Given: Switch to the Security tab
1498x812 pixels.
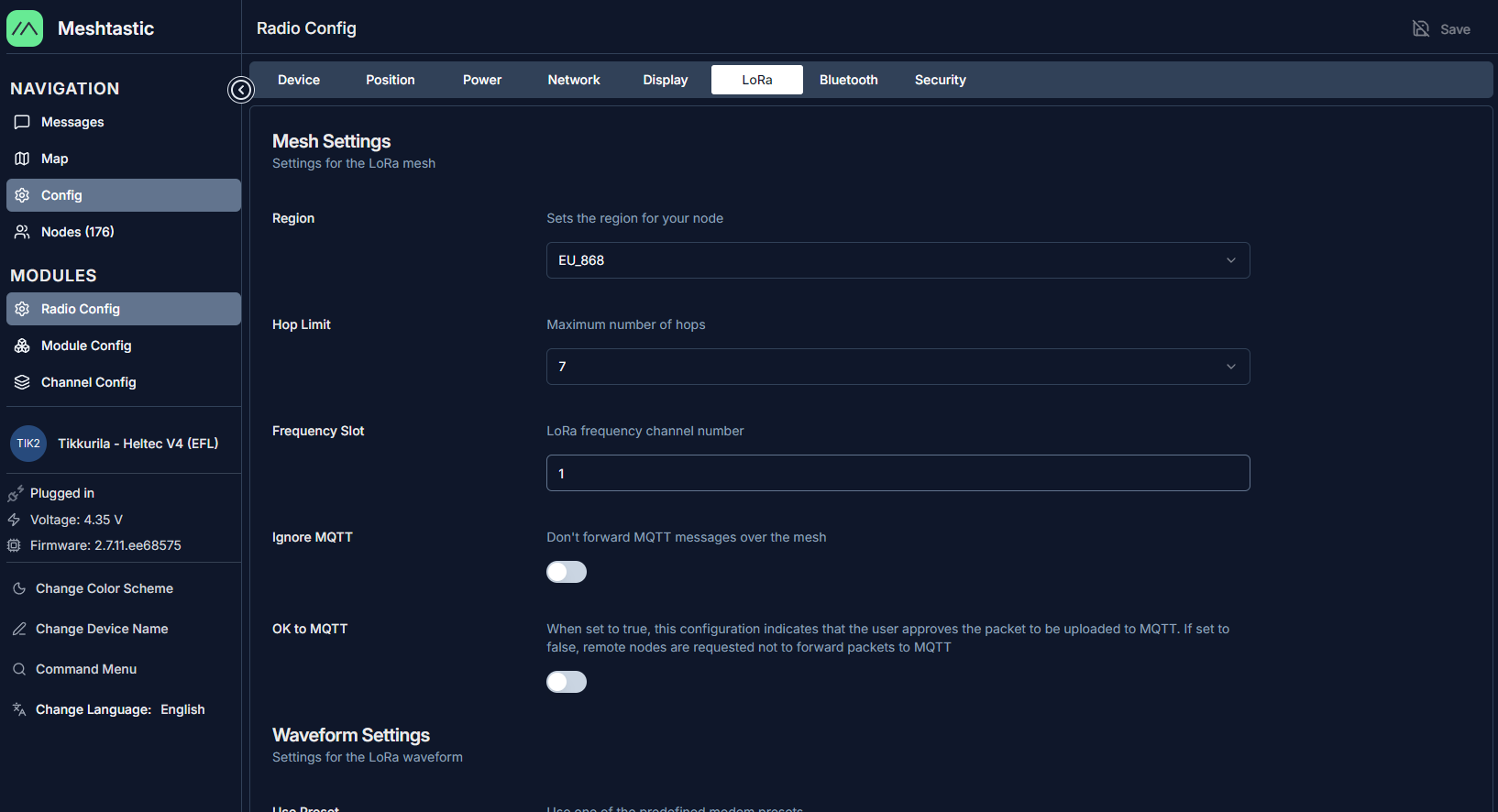Looking at the screenshot, I should (940, 80).
